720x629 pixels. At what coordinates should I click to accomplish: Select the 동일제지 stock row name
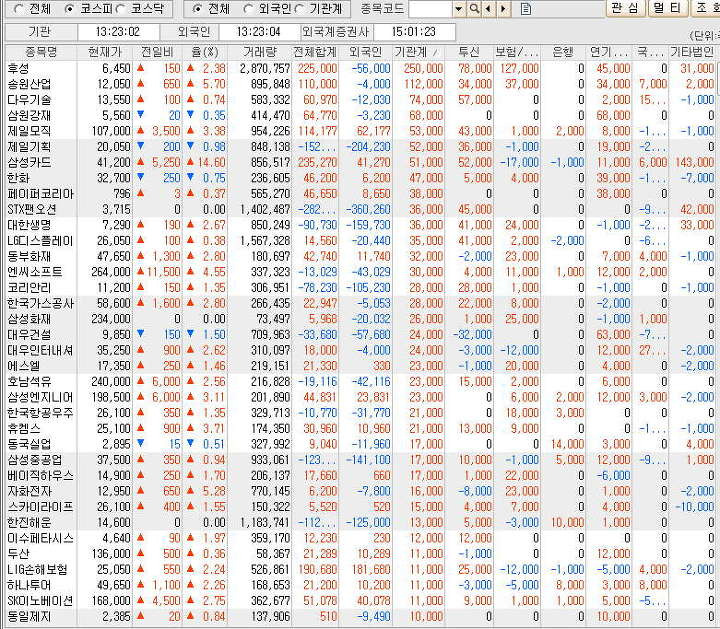point(29,617)
